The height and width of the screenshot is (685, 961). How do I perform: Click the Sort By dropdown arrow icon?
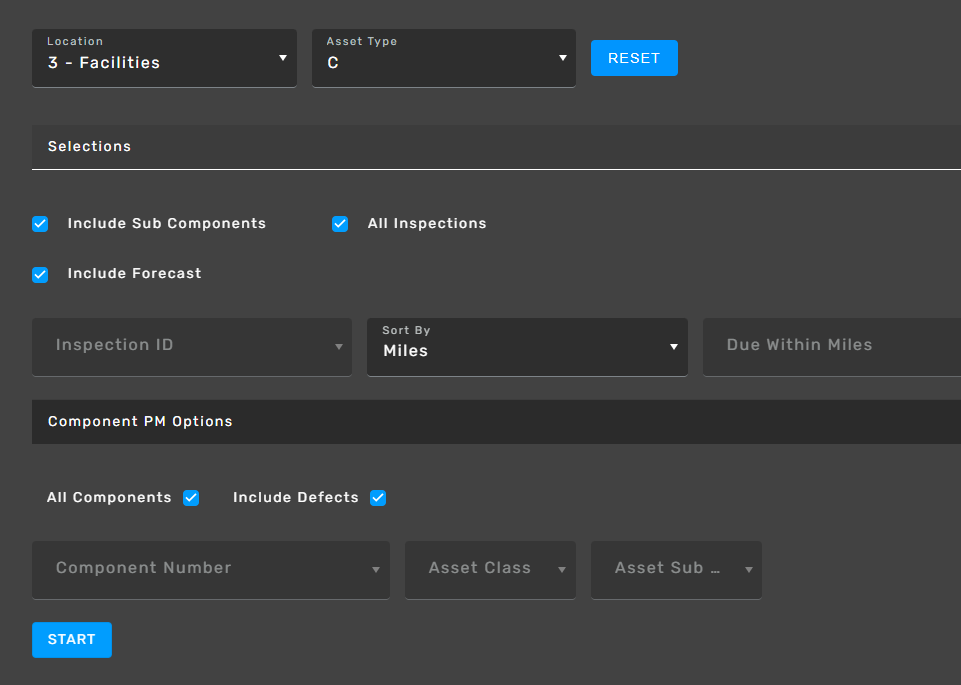[674, 346]
